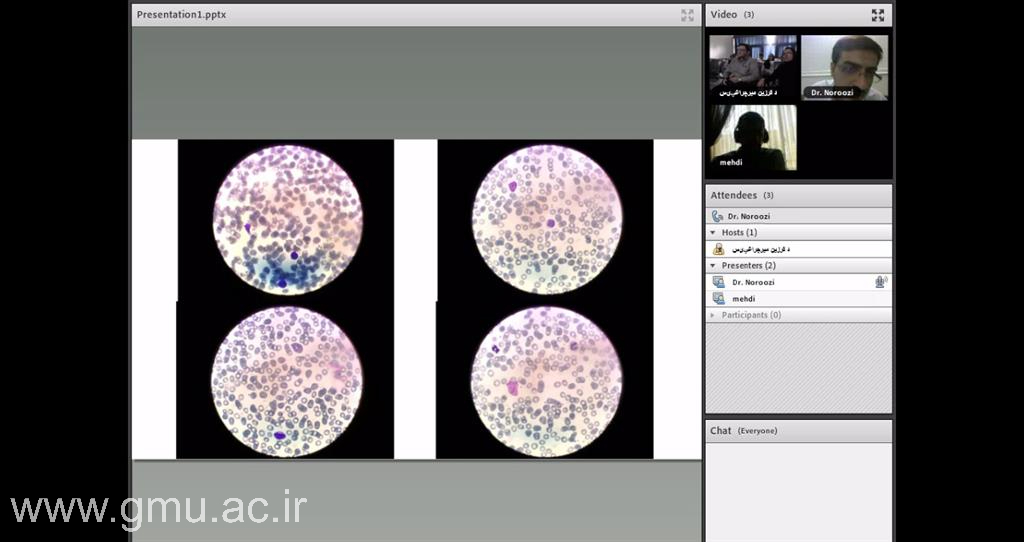Click the bottom-right blood smear image
Screen dimensions: 1024x542
(546, 381)
